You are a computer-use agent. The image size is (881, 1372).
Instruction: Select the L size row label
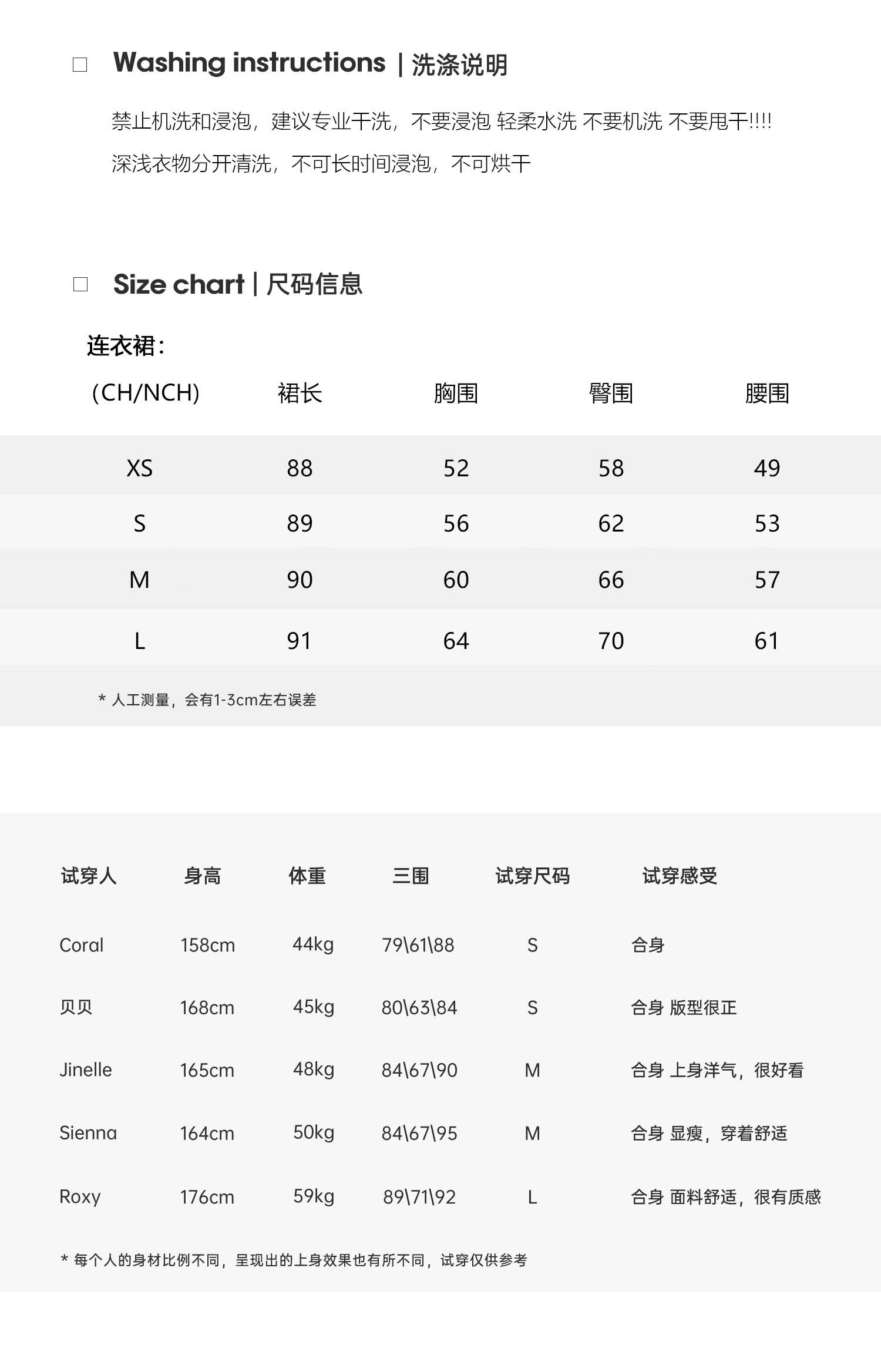[140, 641]
